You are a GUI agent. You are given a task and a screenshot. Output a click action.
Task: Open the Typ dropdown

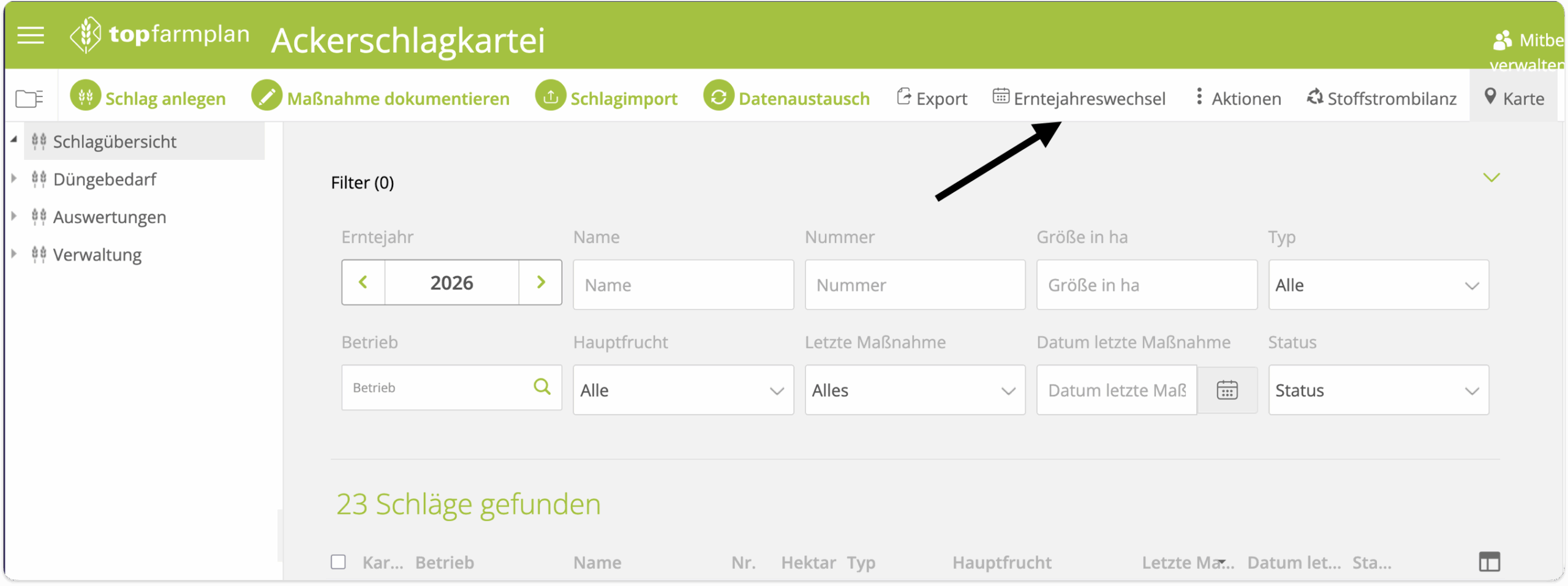point(1378,285)
